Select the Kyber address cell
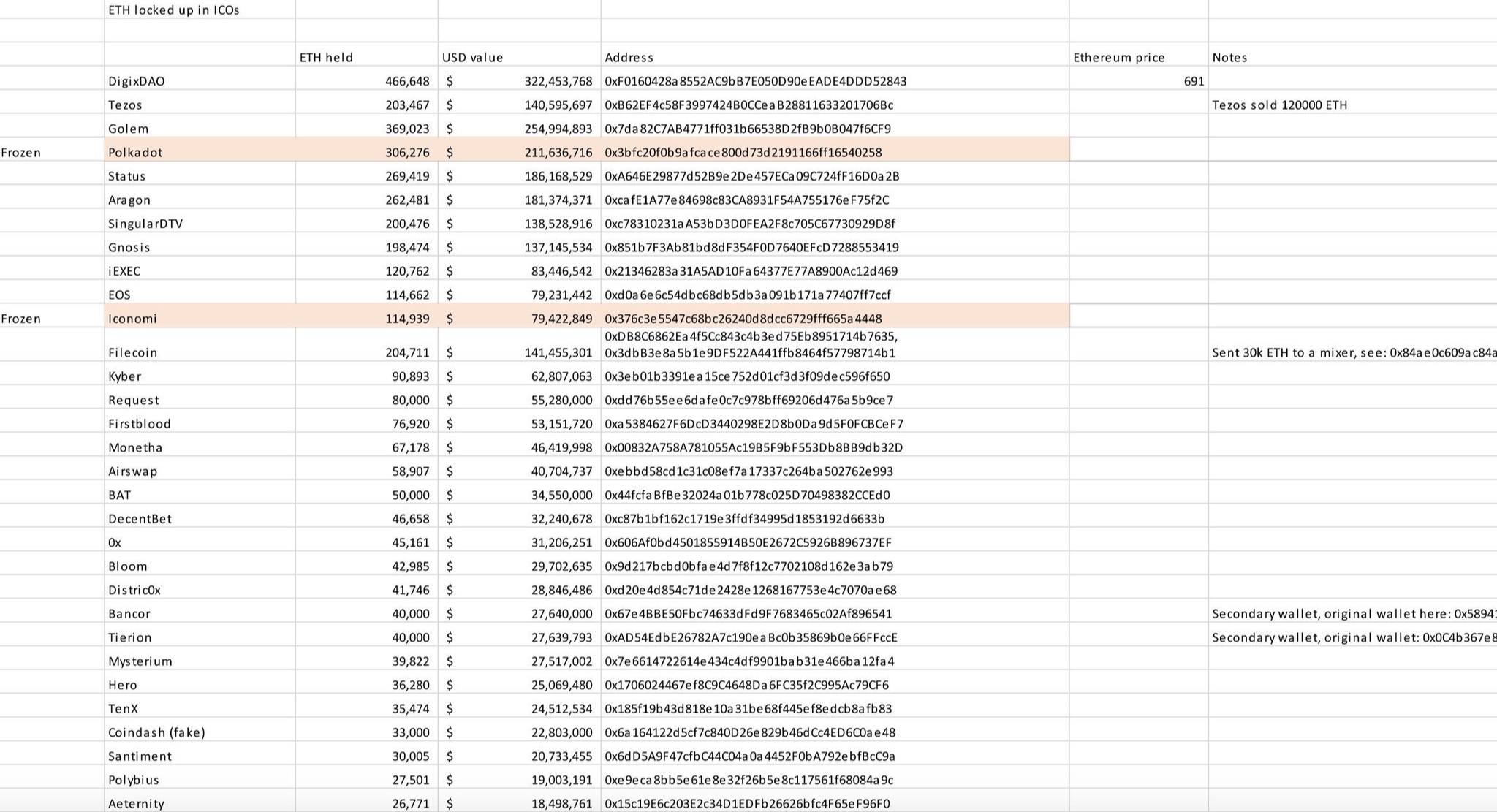This screenshot has width=1497, height=812. click(x=747, y=376)
